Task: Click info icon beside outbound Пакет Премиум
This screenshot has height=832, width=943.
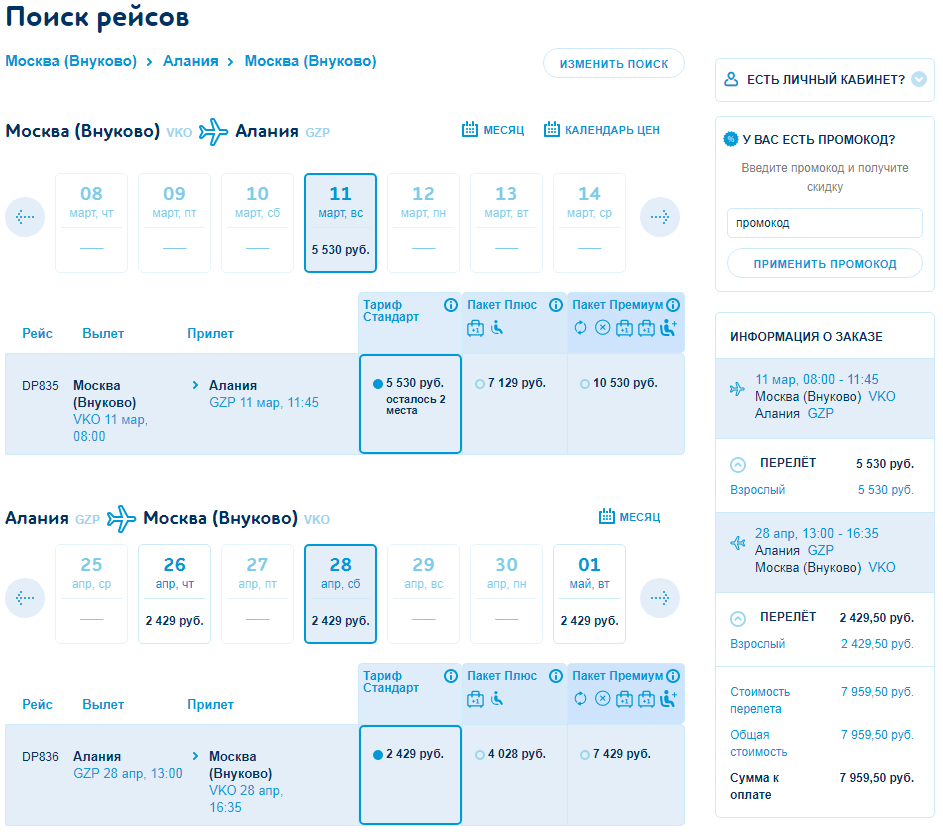Action: (674, 305)
